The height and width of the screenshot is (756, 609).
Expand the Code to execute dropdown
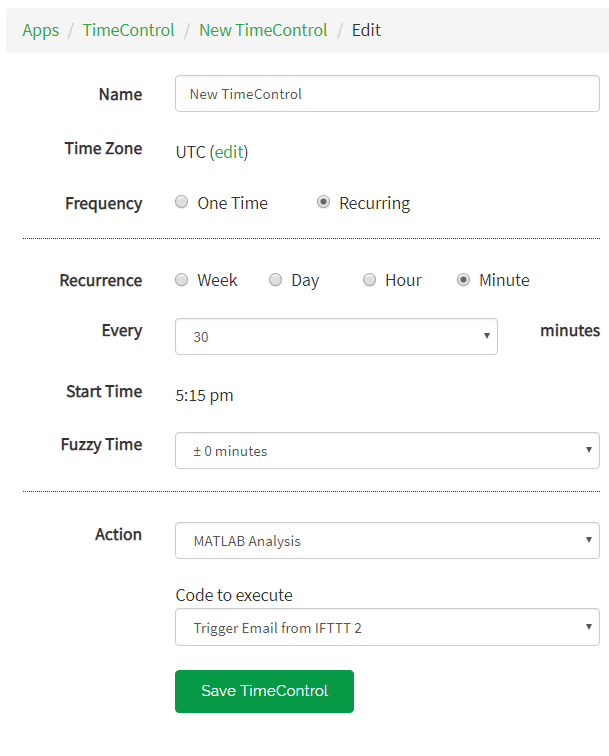387,628
